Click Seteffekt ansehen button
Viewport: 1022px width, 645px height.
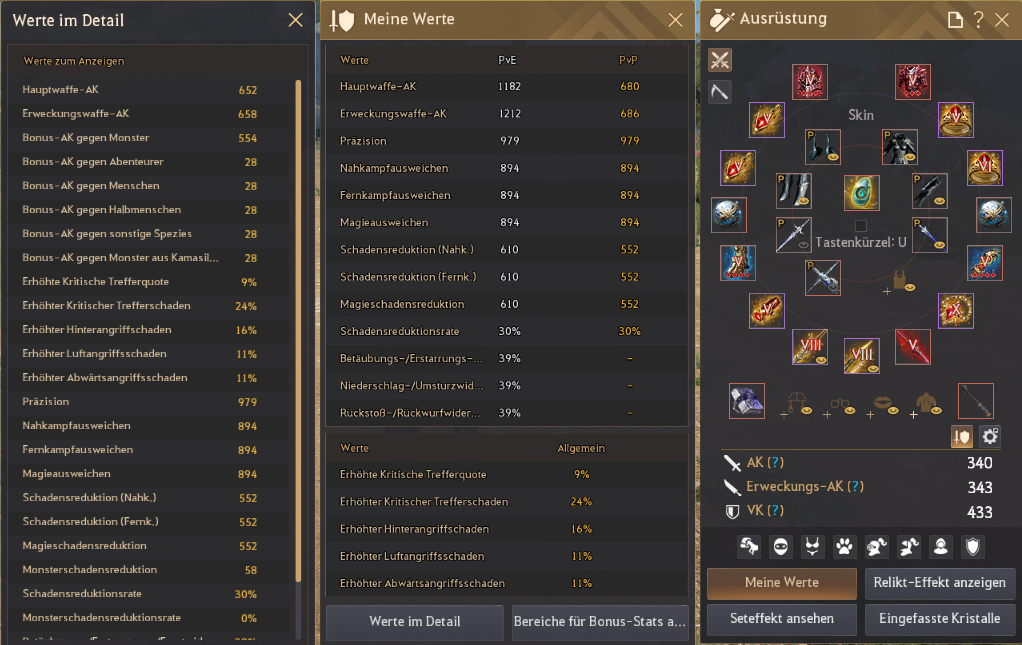click(781, 619)
